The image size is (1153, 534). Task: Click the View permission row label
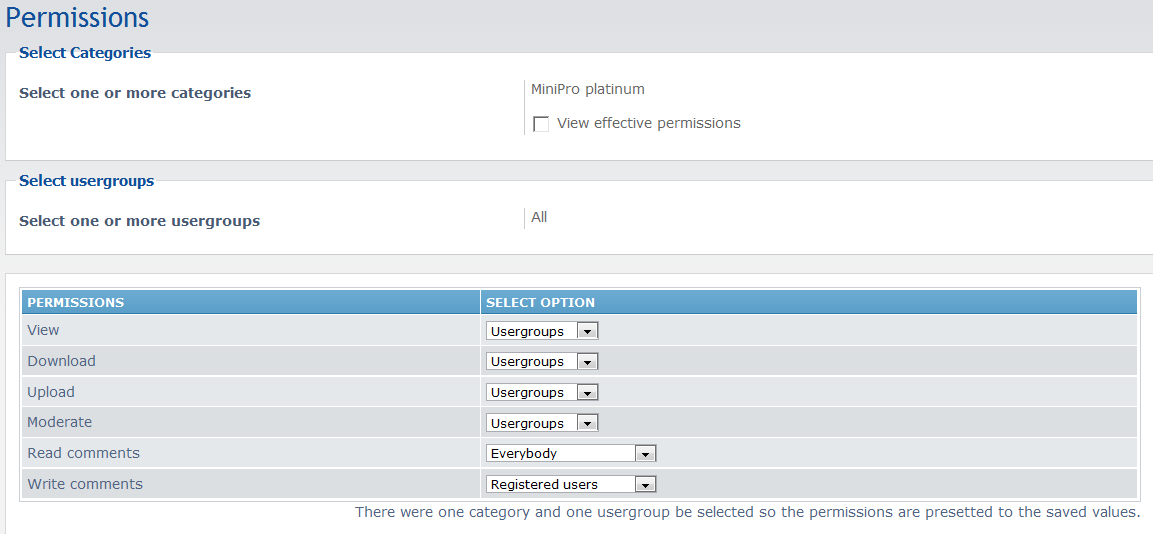pyautogui.click(x=43, y=330)
